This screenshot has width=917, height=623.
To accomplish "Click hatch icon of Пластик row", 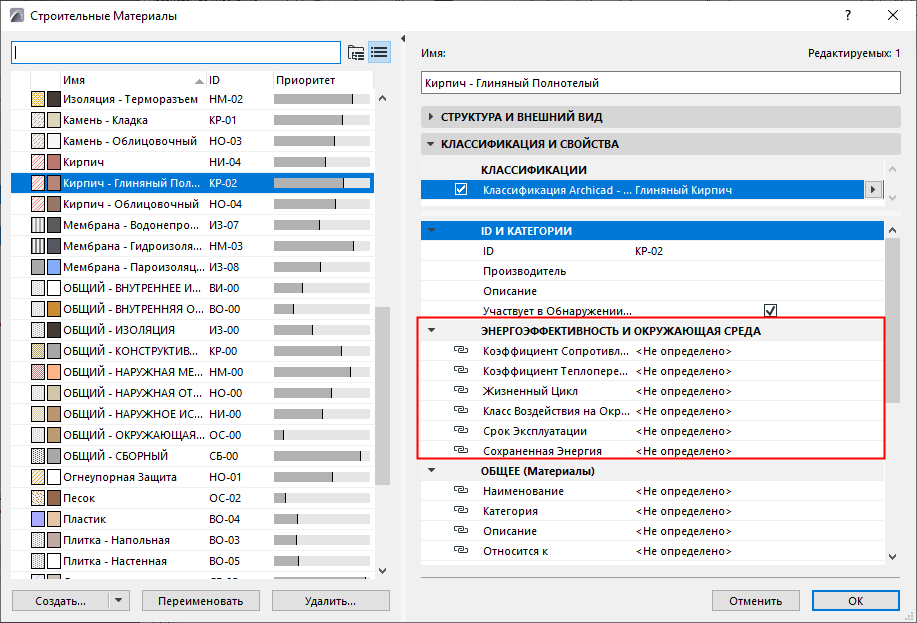I will click(x=38, y=519).
